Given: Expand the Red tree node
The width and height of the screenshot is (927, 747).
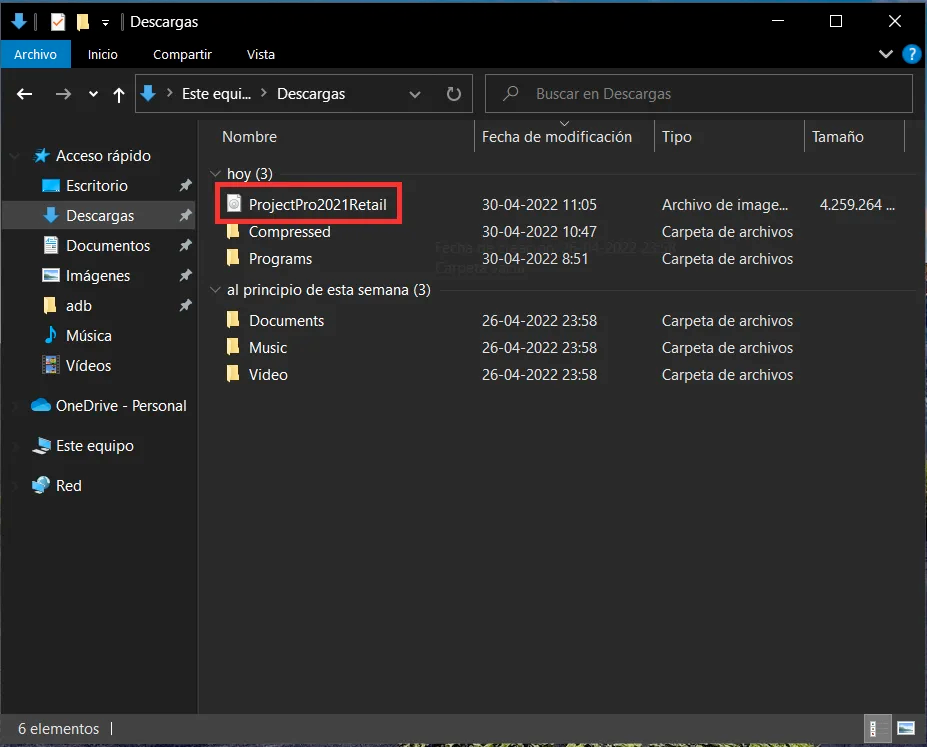Looking at the screenshot, I should tap(14, 486).
